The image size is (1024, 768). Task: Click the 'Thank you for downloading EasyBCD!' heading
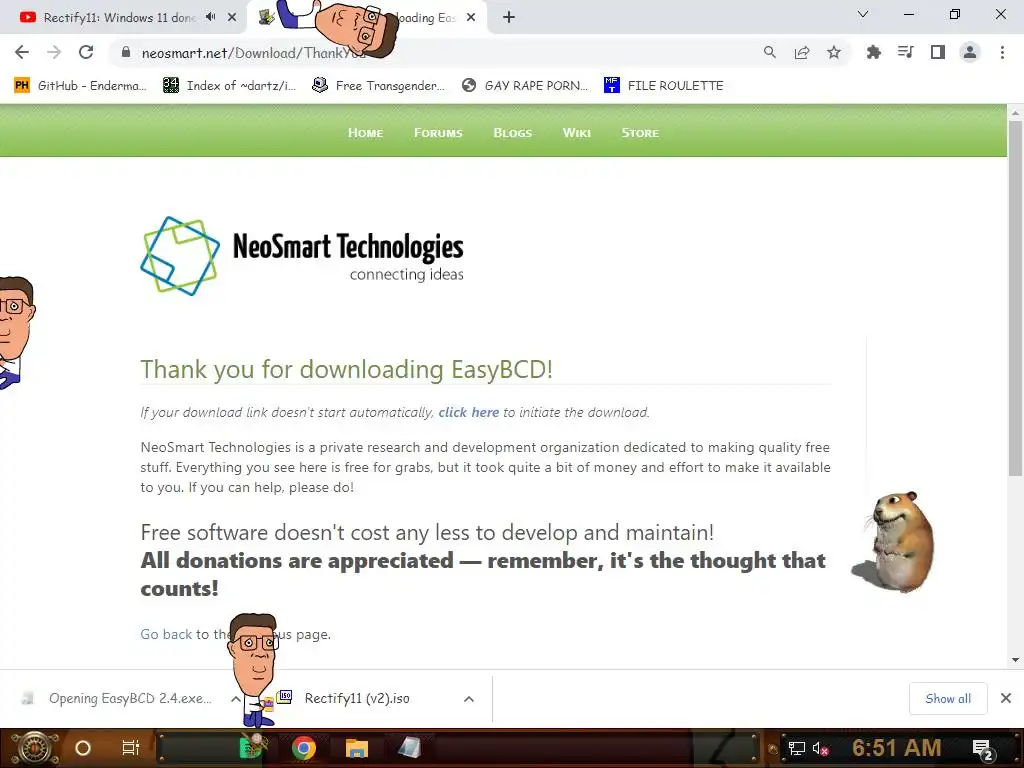coord(346,370)
